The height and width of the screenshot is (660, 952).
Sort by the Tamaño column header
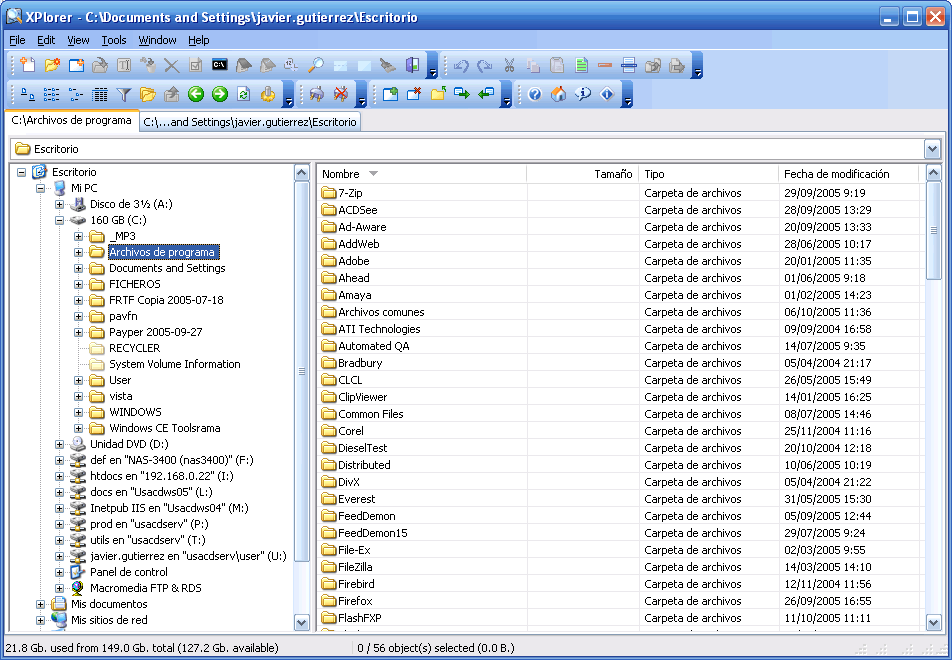pyautogui.click(x=582, y=174)
